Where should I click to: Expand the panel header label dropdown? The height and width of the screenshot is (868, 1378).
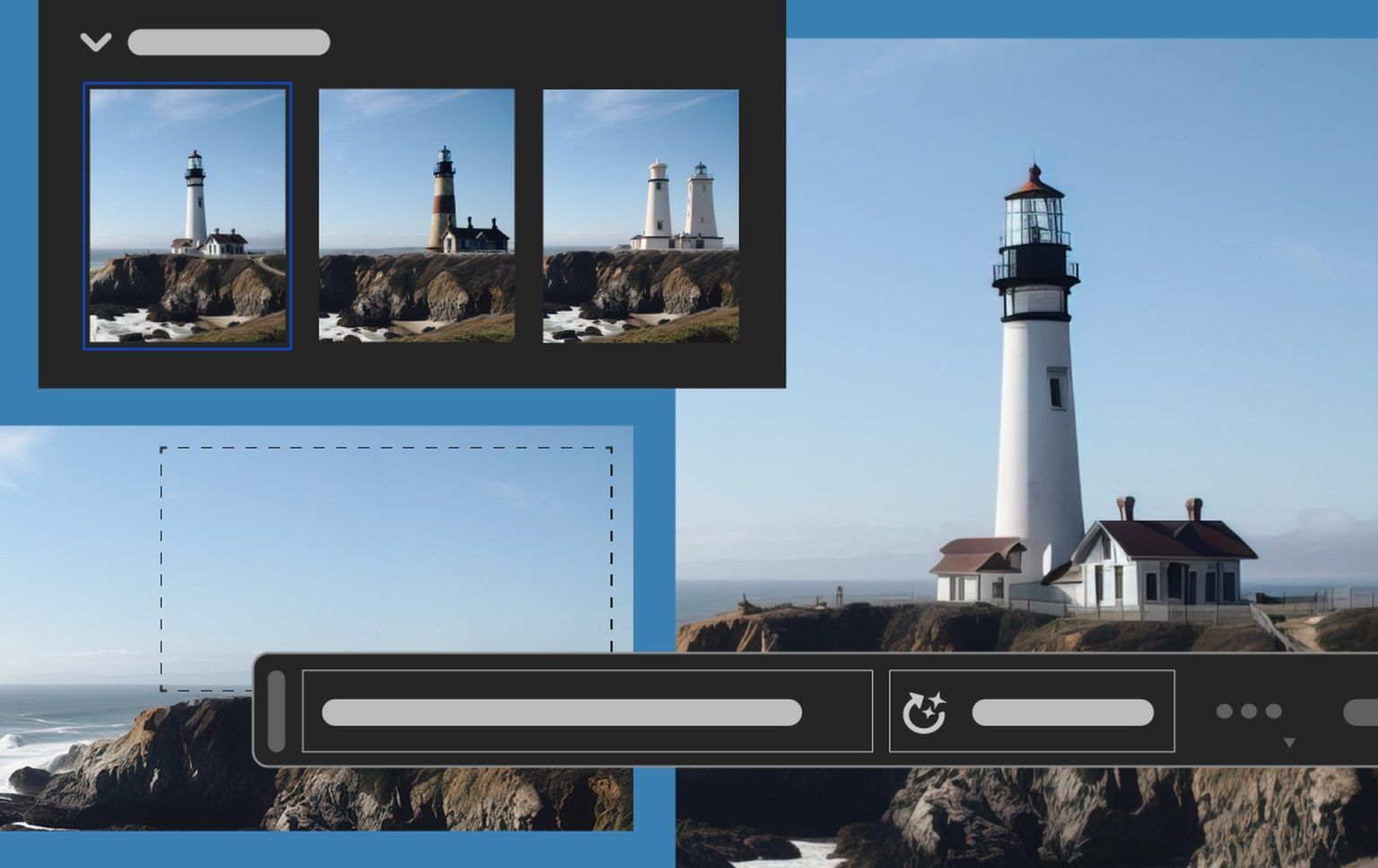229,42
